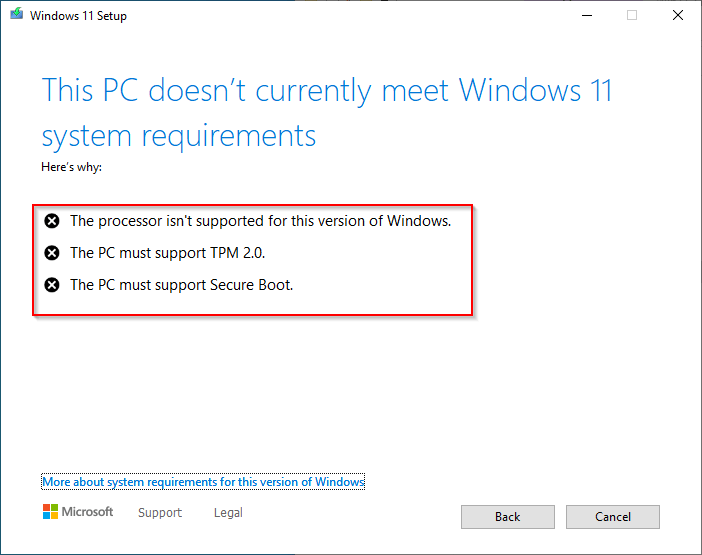This screenshot has width=702, height=555.
Task: Click the Windows 11 Setup title bar icon
Action: 17,15
